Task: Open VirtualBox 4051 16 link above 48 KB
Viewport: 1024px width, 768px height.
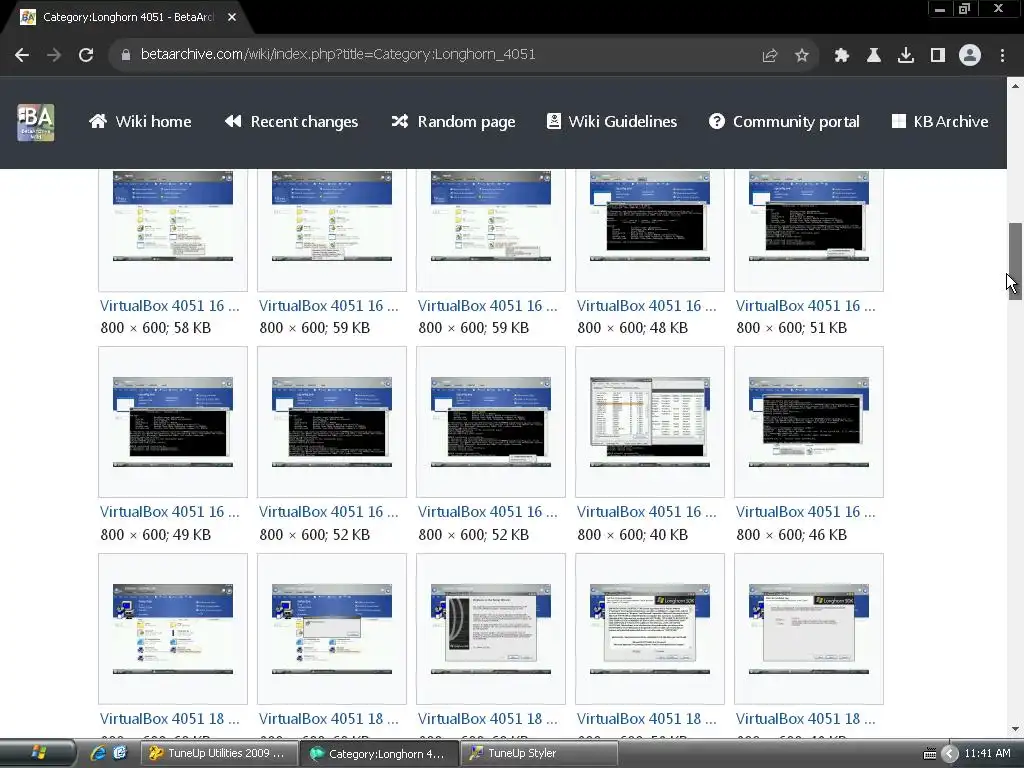Action: point(647,306)
